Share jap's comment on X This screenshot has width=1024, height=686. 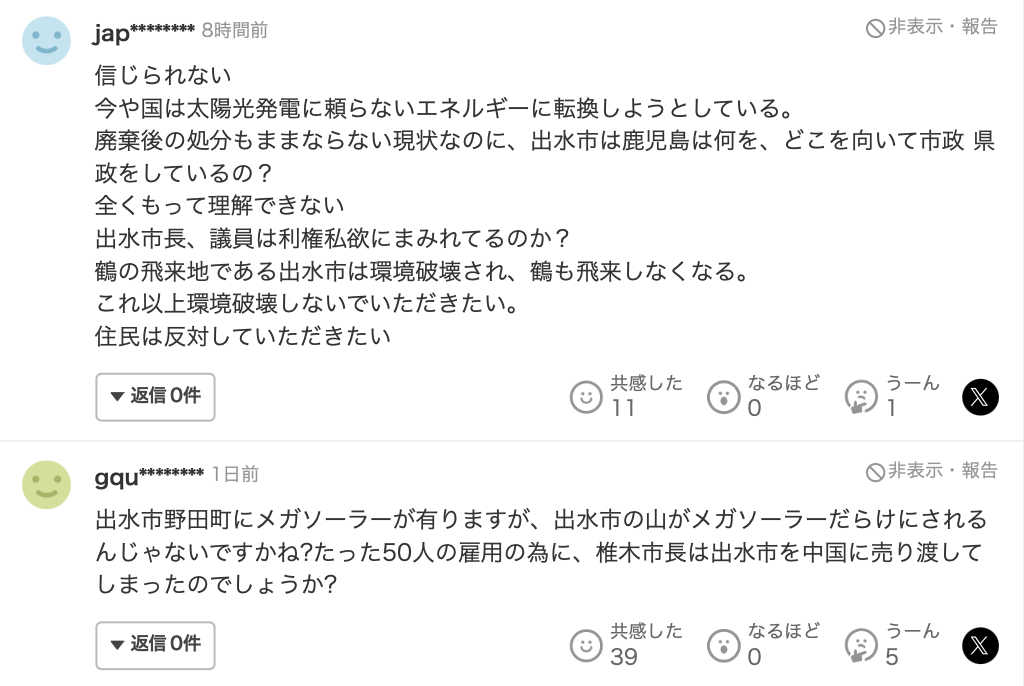(980, 397)
